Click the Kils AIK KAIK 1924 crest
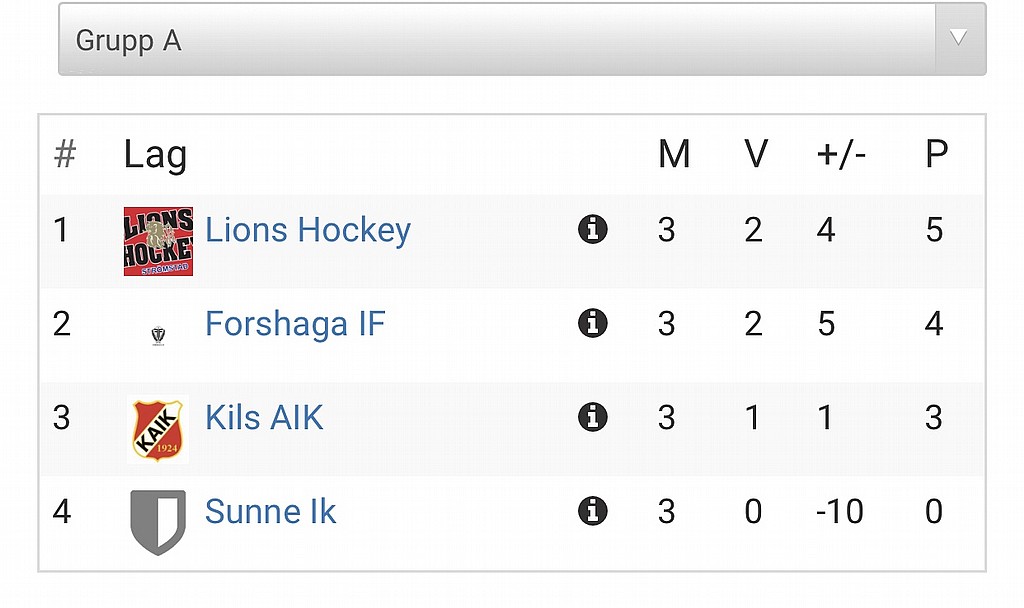1024x608 pixels. point(158,430)
